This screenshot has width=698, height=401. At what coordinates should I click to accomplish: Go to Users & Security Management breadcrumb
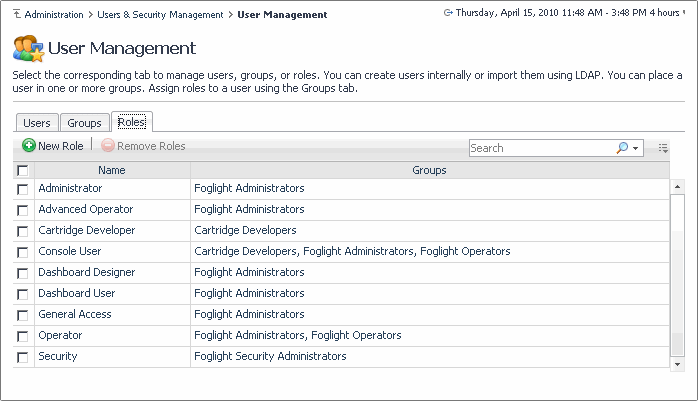point(160,15)
